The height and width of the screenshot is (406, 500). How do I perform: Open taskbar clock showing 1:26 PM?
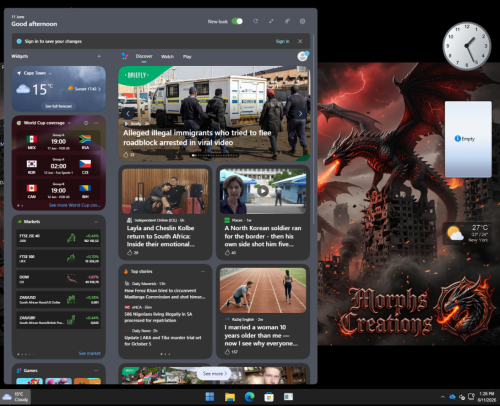point(487,397)
